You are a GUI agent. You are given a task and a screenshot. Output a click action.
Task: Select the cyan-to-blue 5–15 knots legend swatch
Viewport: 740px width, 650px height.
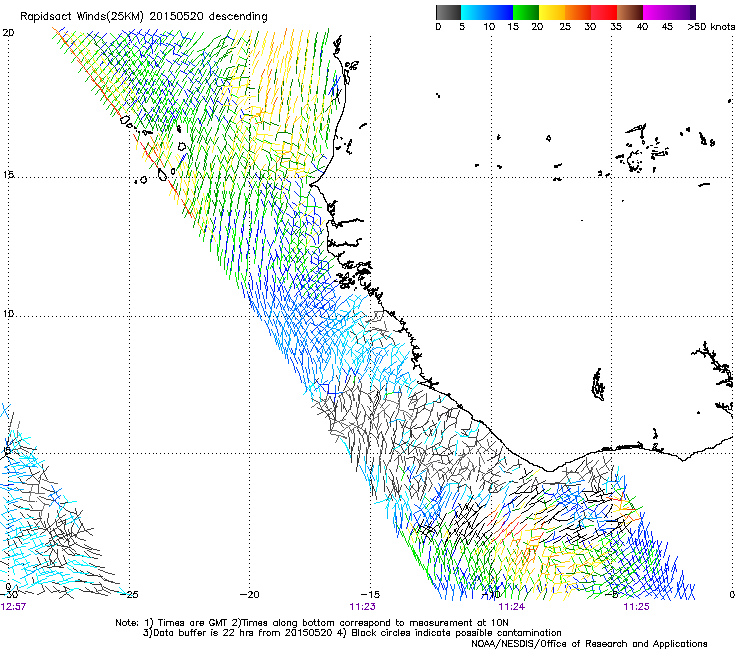pyautogui.click(x=487, y=12)
